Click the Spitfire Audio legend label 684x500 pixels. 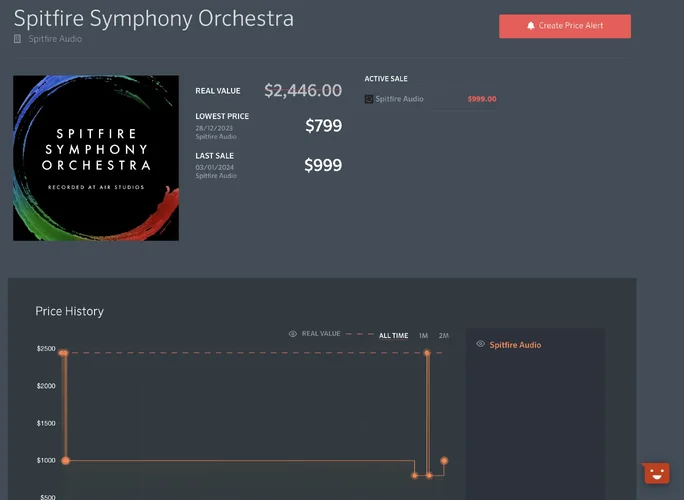tap(515, 345)
